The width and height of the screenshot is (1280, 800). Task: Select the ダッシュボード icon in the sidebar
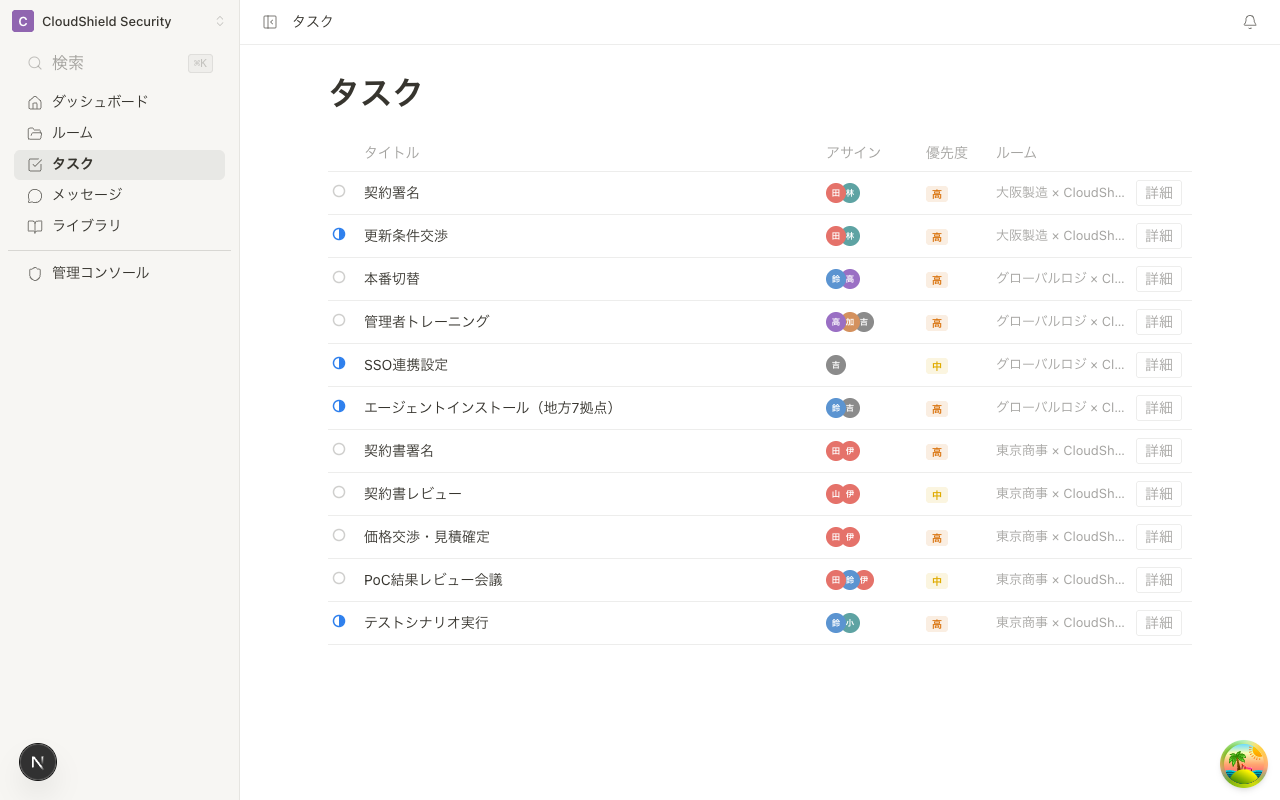pos(36,101)
